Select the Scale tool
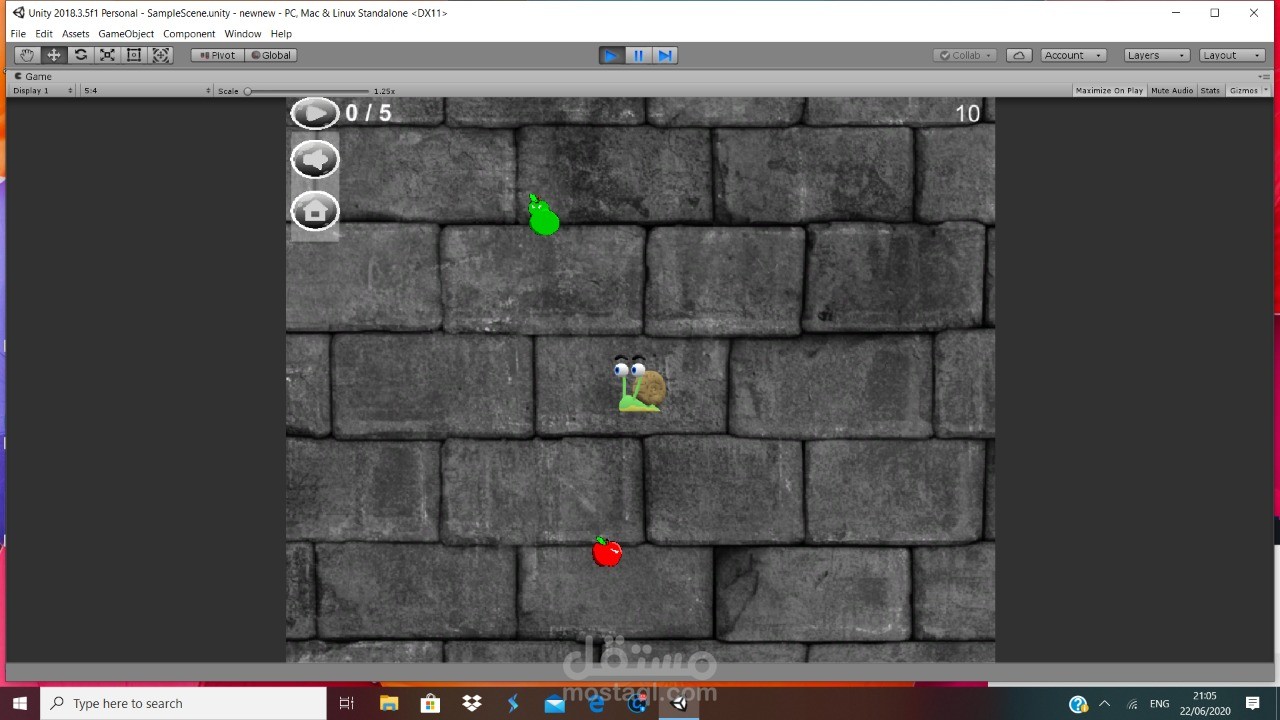 point(107,55)
